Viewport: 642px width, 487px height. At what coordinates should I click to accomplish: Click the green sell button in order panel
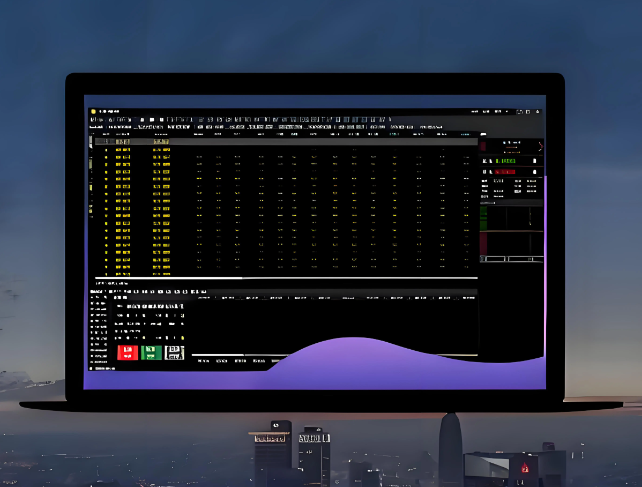pyautogui.click(x=151, y=351)
